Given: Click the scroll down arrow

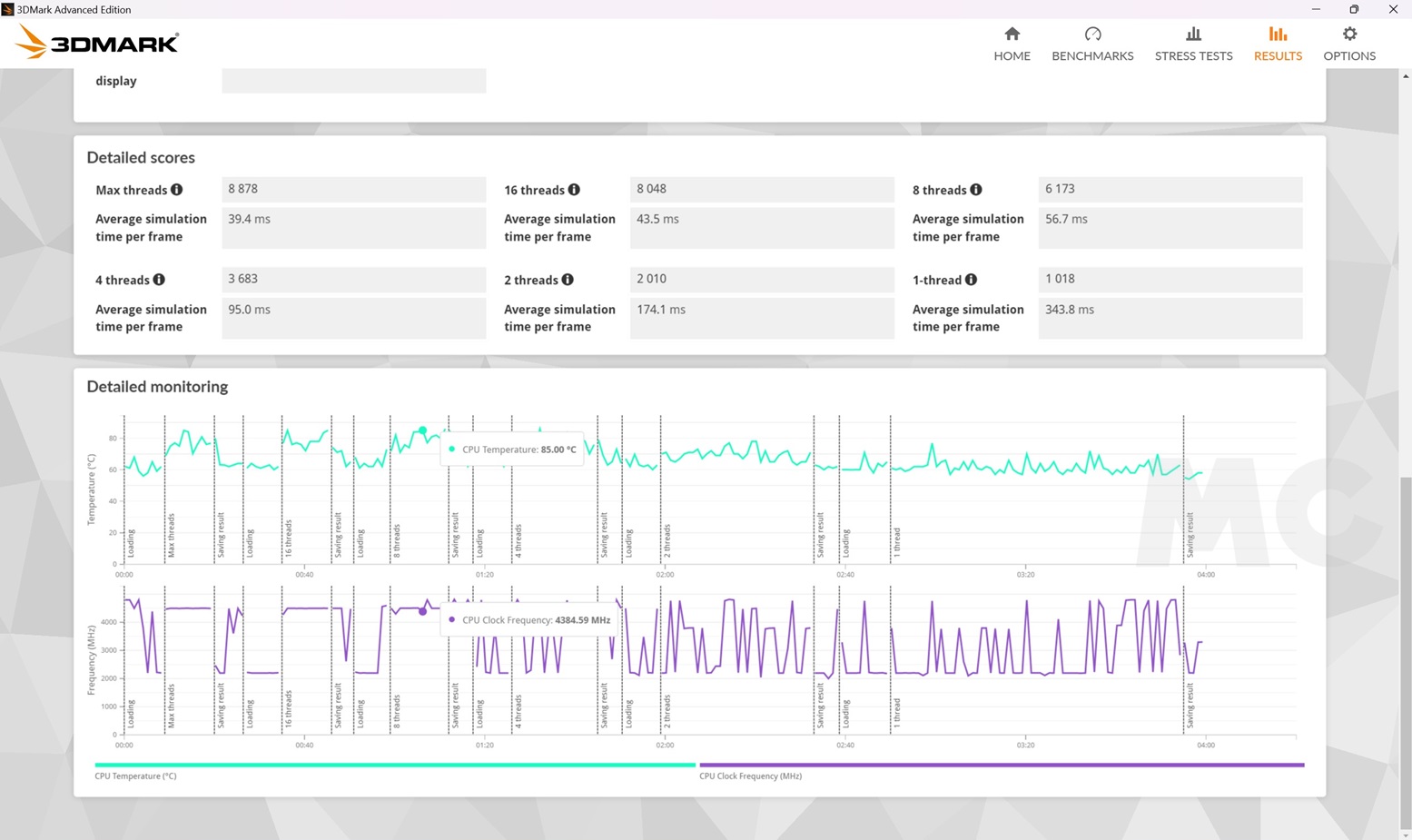Looking at the screenshot, I should (1406, 834).
